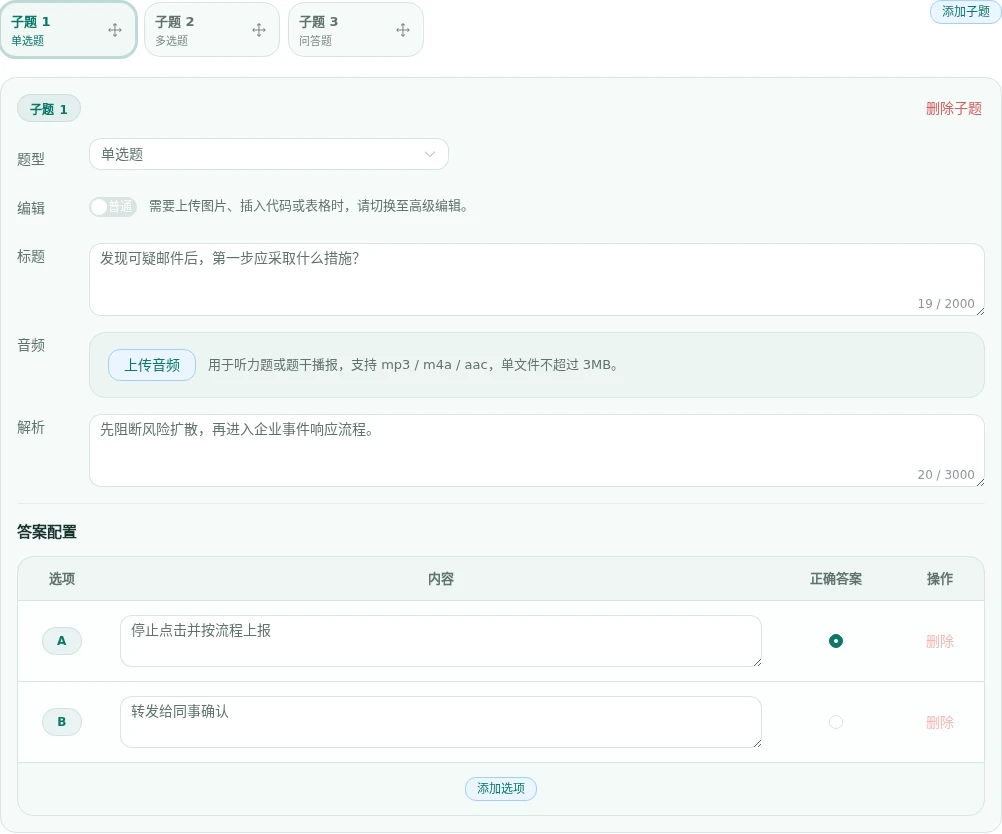
Task: Focus the 解析 text area
Action: tap(537, 451)
